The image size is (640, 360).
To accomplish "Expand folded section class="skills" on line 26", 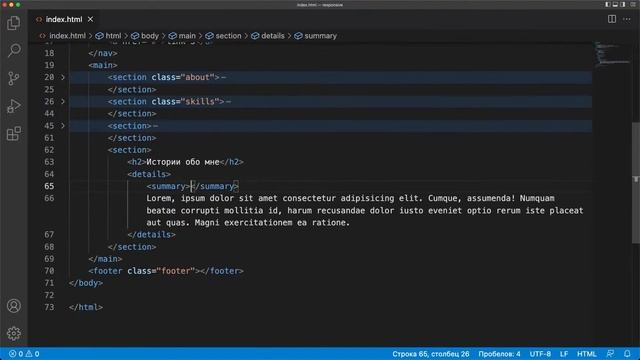I will point(63,101).
